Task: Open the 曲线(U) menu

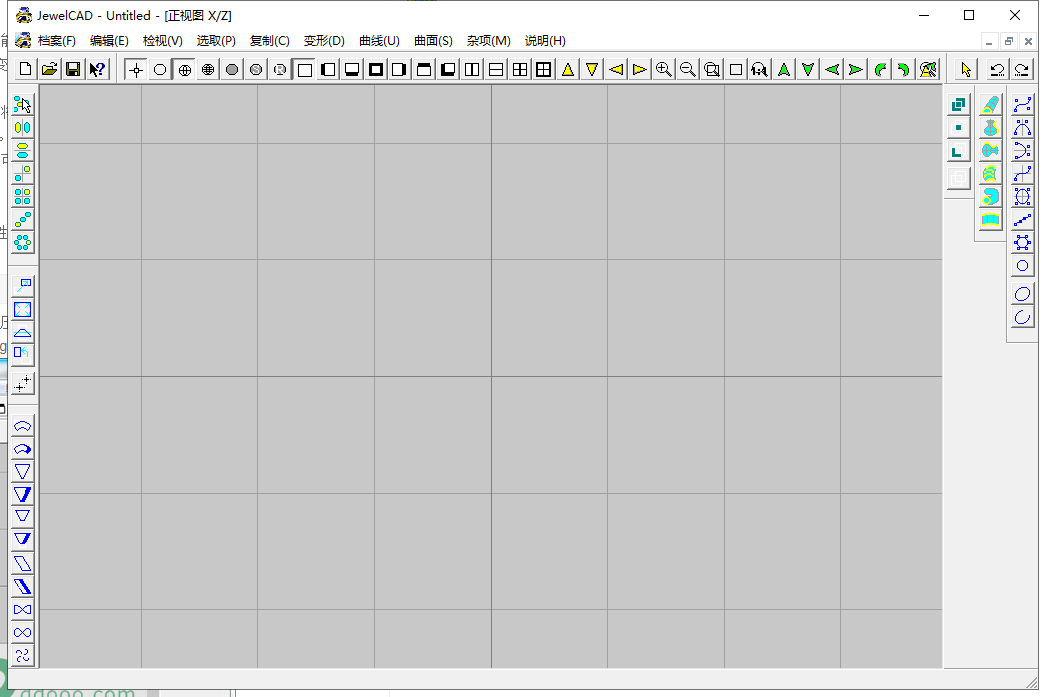Action: tap(379, 41)
